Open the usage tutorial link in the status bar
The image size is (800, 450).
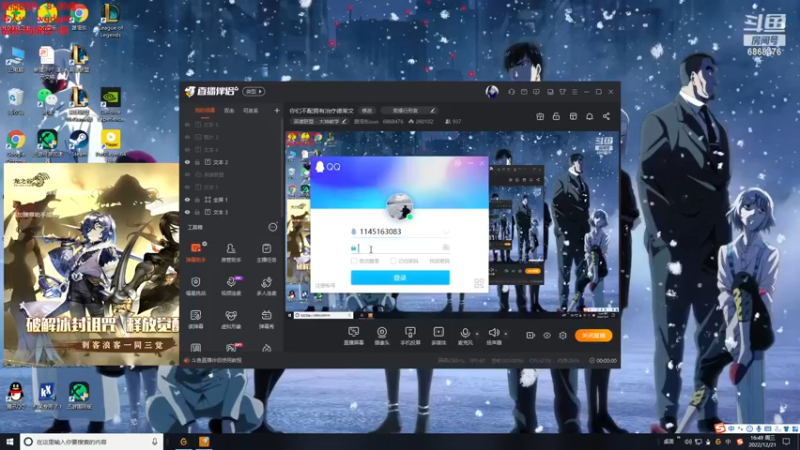(x=216, y=360)
